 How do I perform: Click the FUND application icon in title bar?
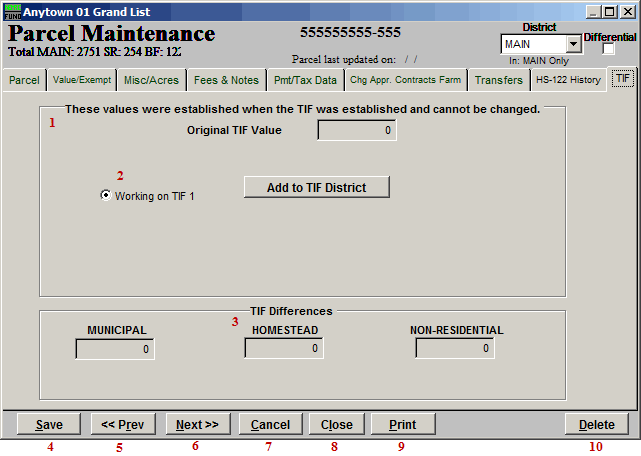(x=12, y=11)
